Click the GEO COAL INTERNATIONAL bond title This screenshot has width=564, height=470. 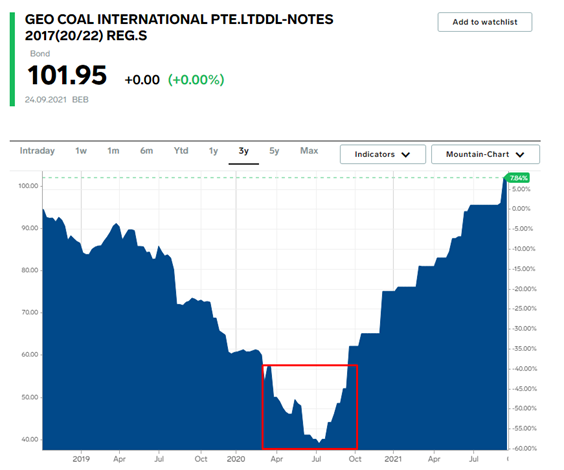(179, 27)
